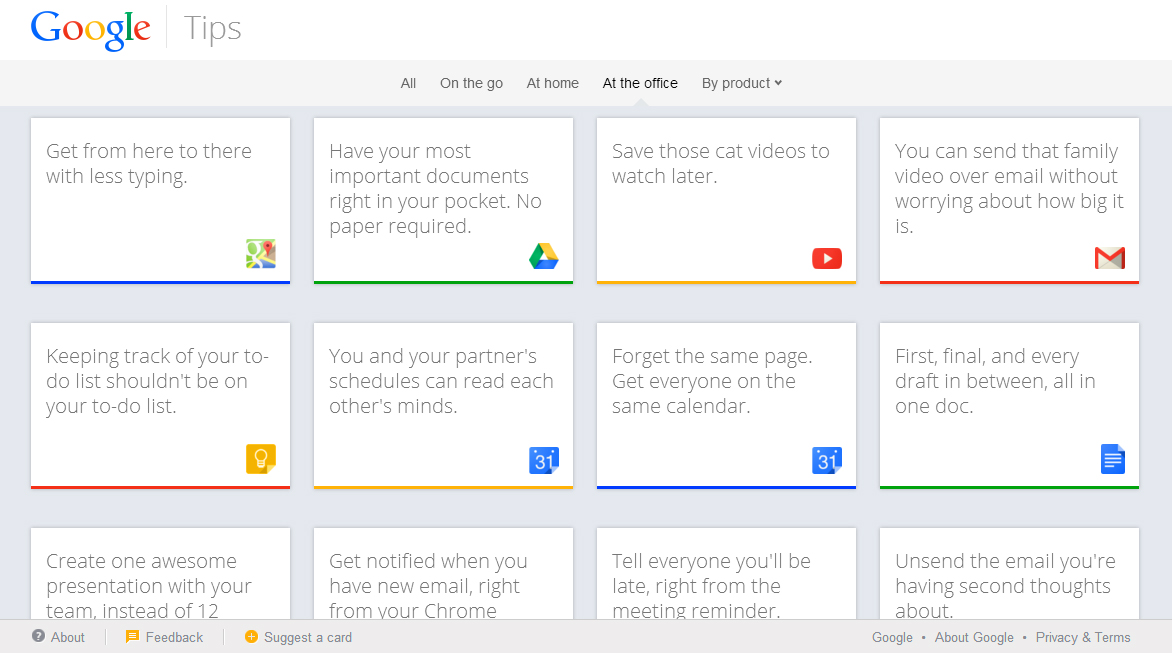Select the All filter tab
This screenshot has width=1172, height=653.
coord(408,83)
